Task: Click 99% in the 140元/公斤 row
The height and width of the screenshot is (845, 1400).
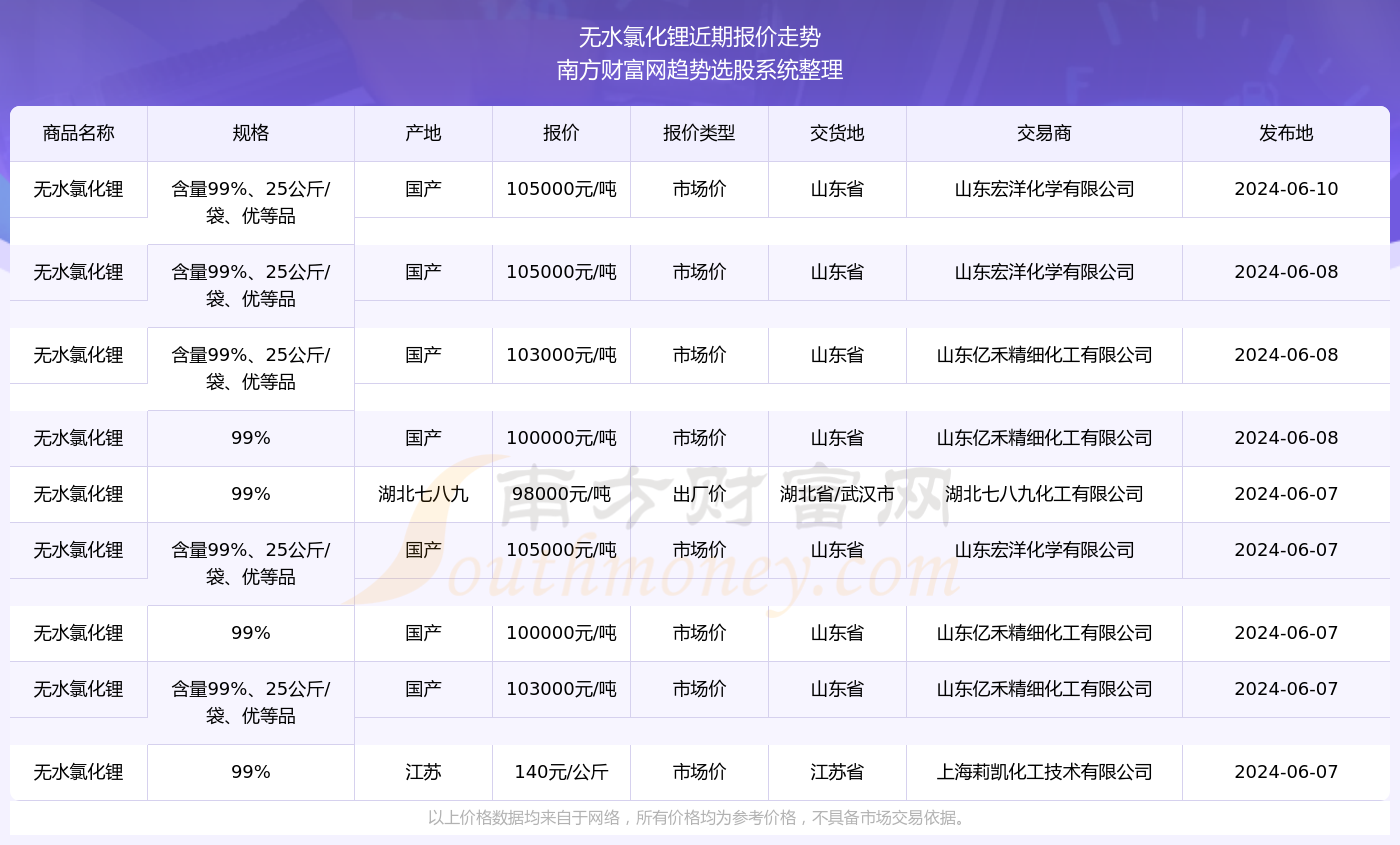Action: [251, 772]
